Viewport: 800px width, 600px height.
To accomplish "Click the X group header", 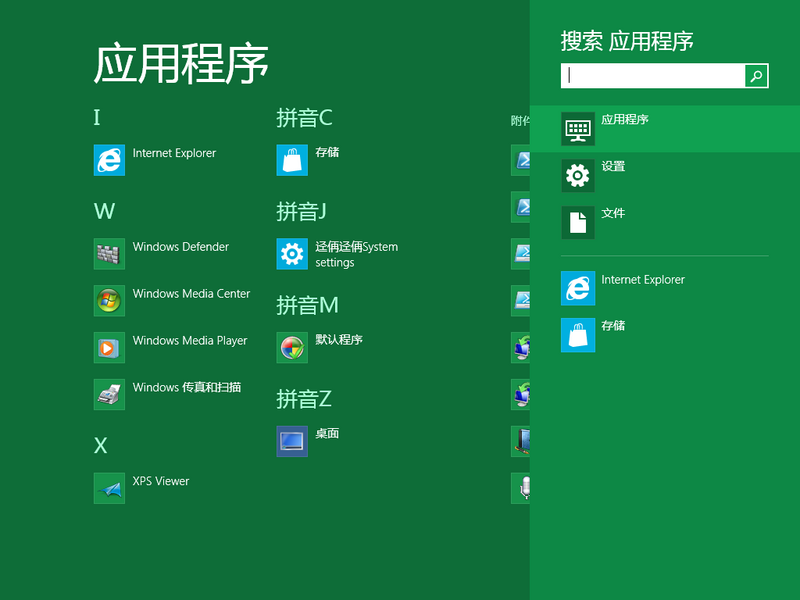I will point(101,446).
